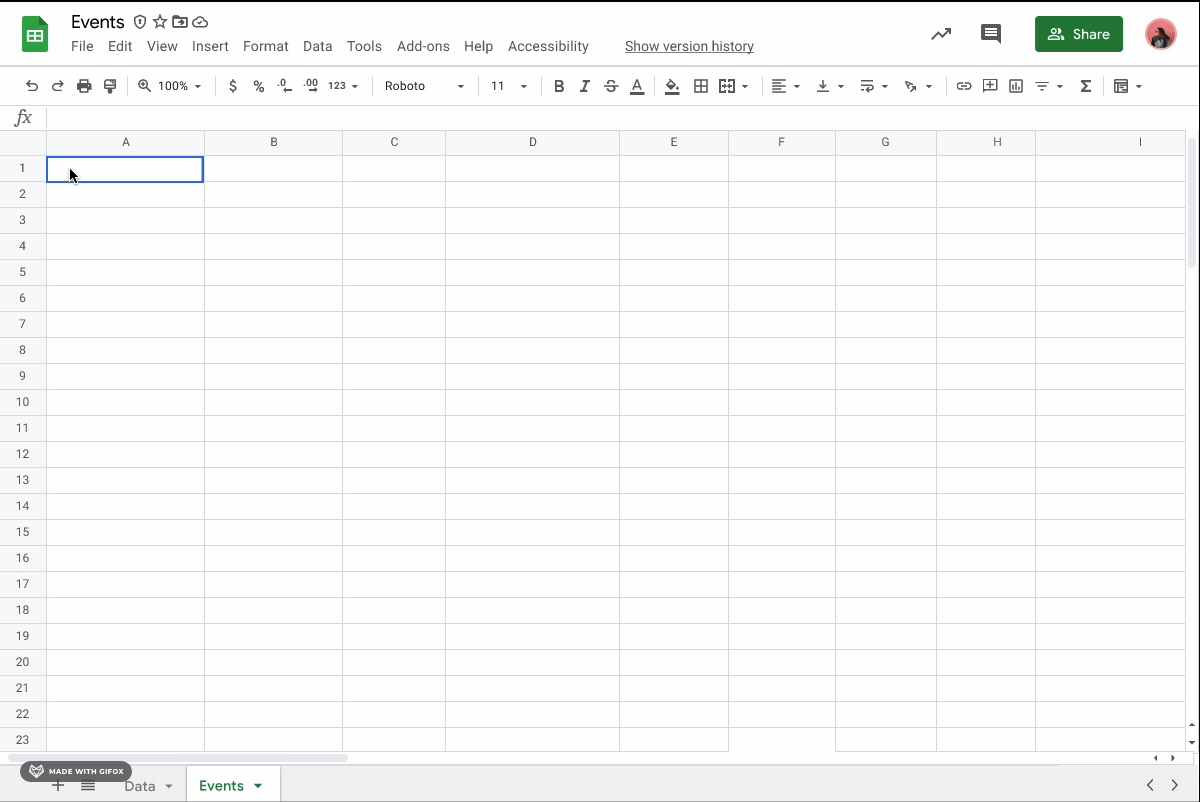Expand merge type options arrow
Screen dimensions: 1200x802
tap(745, 86)
